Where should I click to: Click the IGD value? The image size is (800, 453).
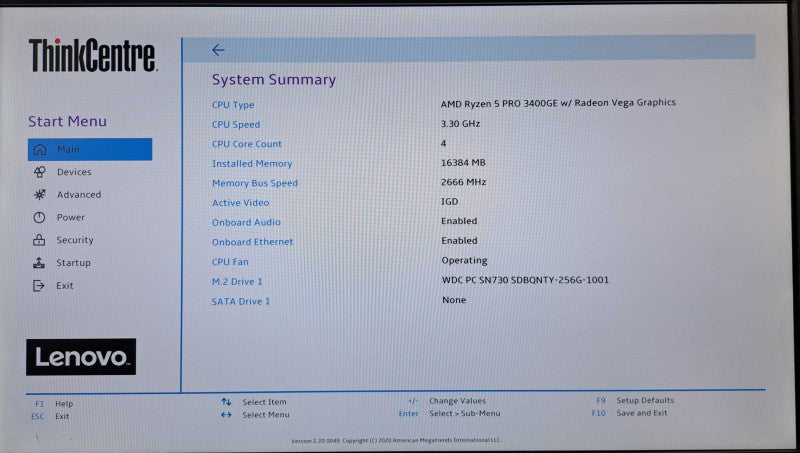tap(449, 202)
